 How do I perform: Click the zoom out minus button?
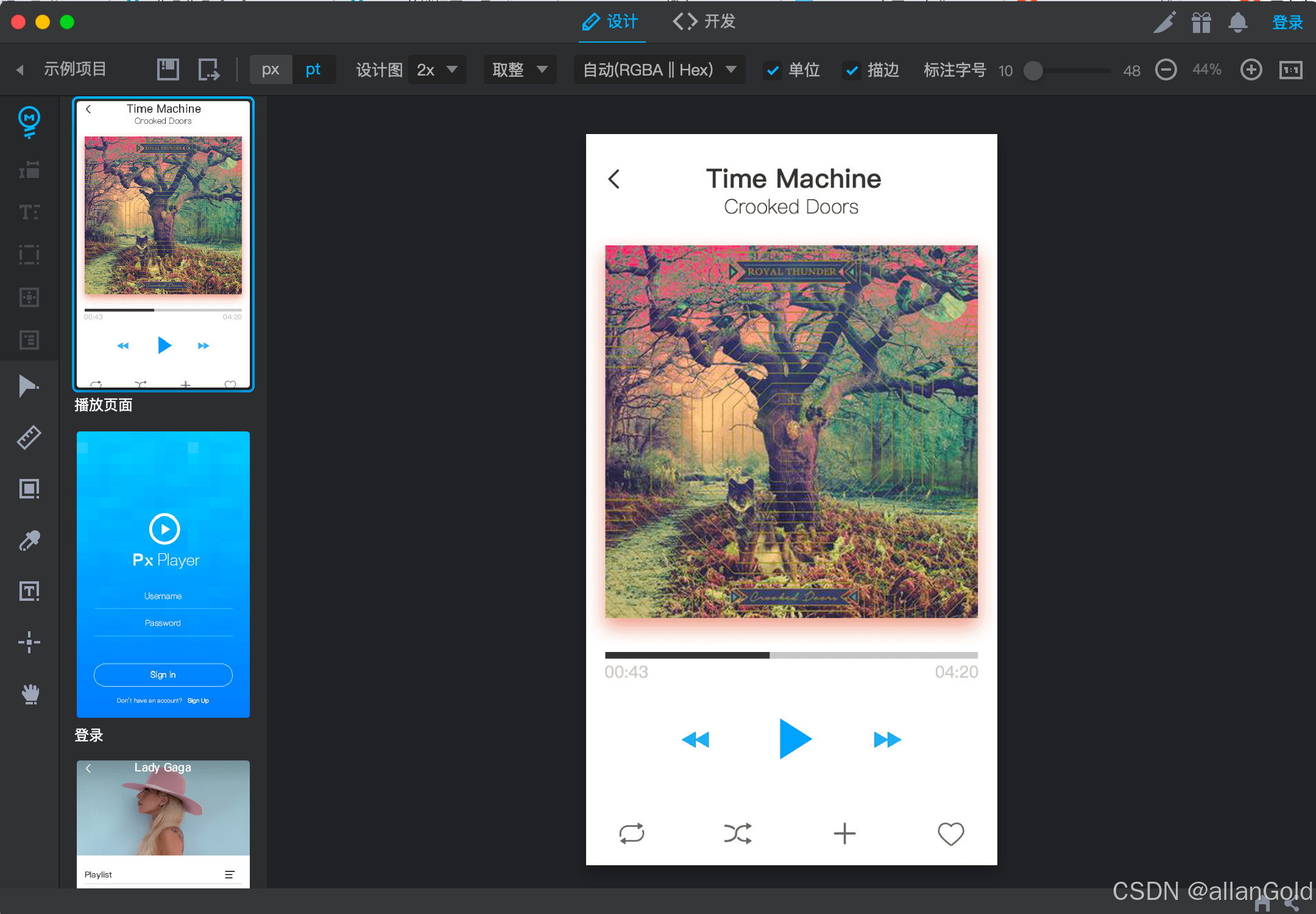coord(1166,70)
